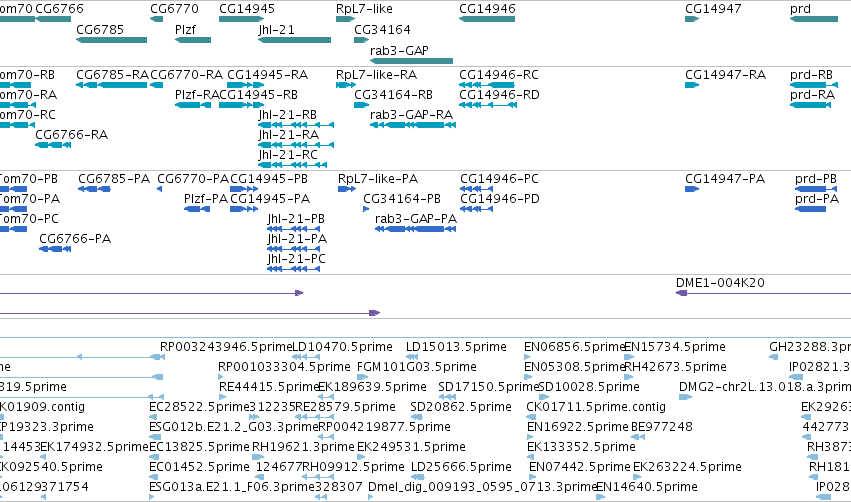Select the CG6785 gene feature bar

[111, 40]
